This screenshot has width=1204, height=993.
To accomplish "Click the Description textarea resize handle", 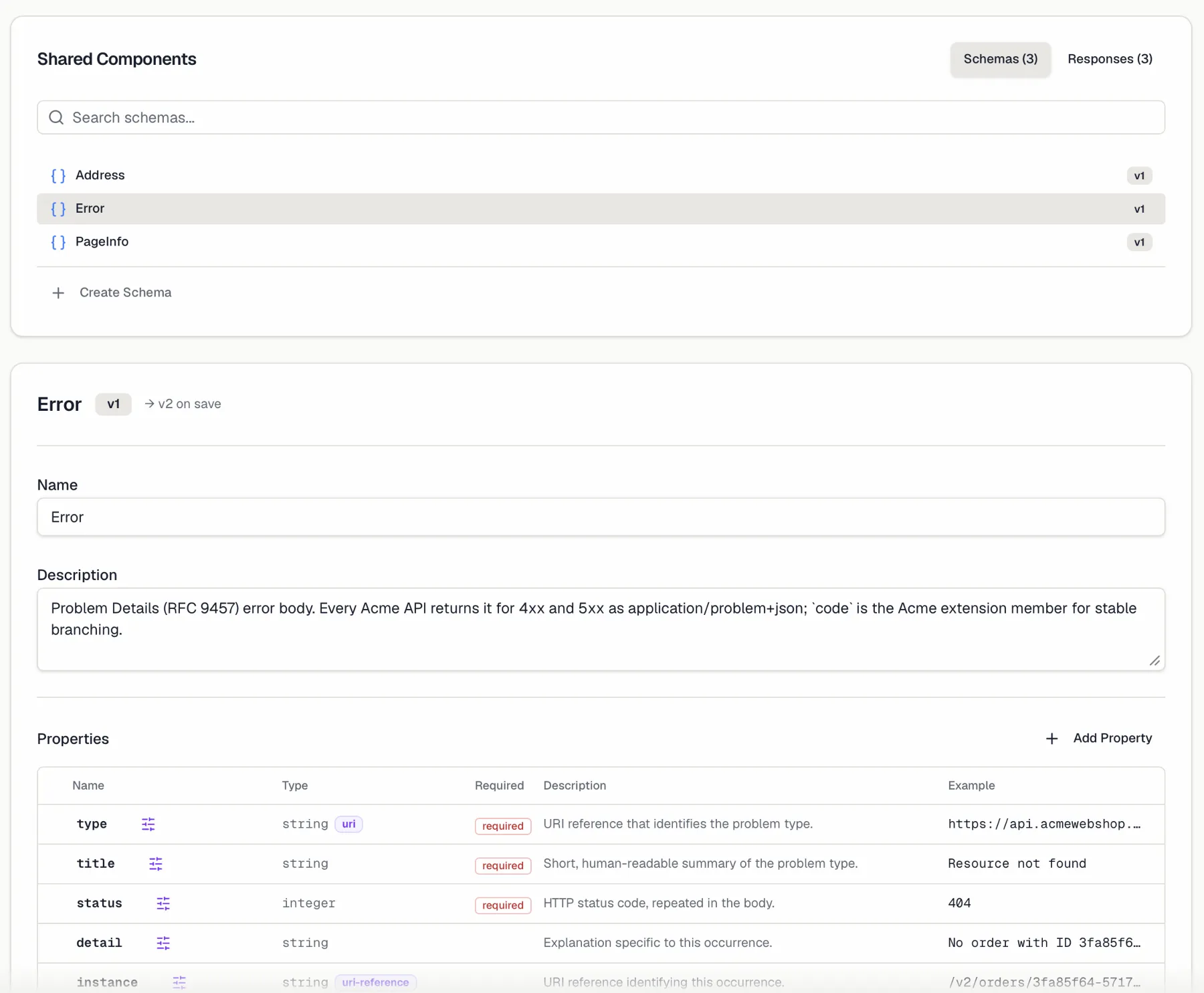I will [x=1155, y=660].
